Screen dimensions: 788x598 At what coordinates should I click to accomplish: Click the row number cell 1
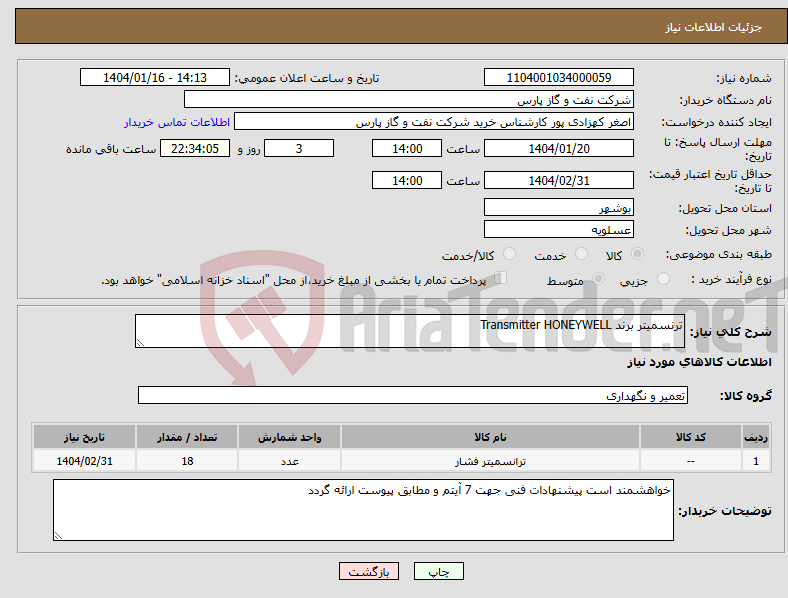tap(756, 461)
